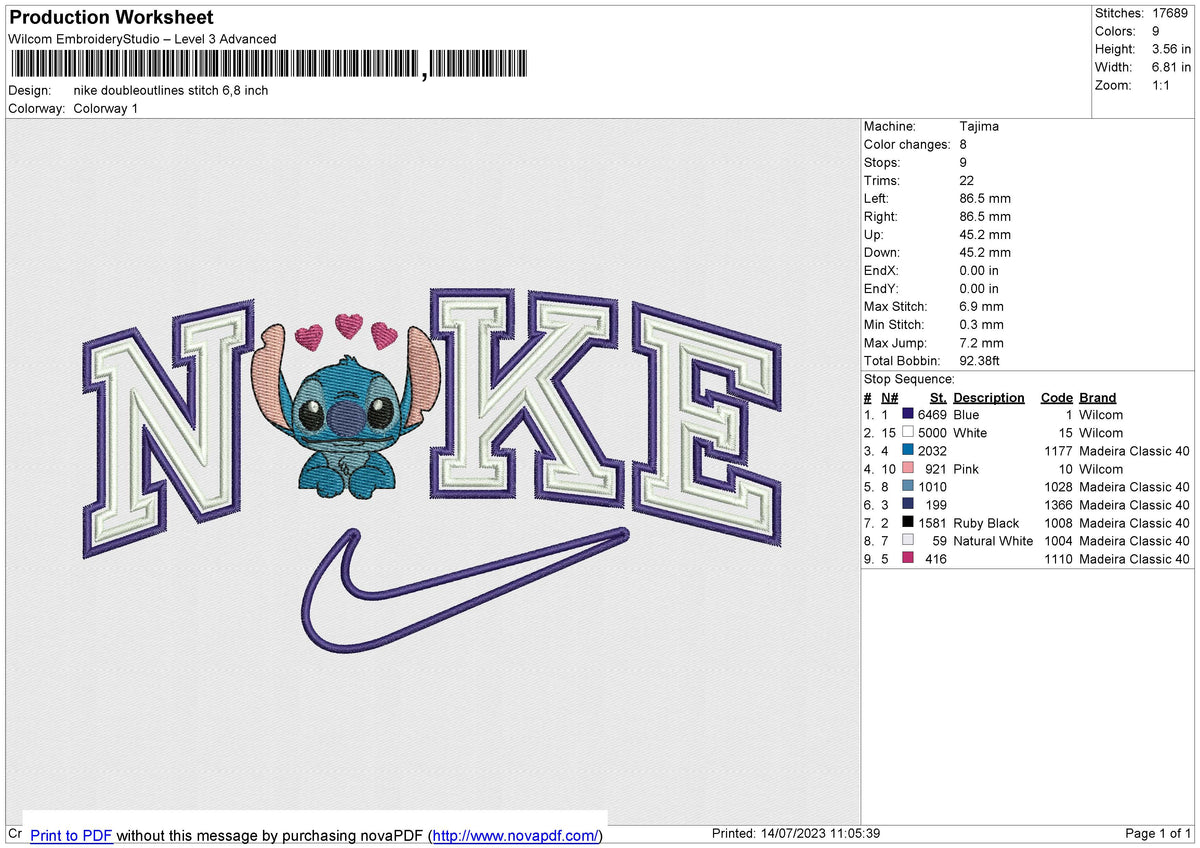
Task: Select the Blue color swatch in row 1
Action: [x=908, y=415]
